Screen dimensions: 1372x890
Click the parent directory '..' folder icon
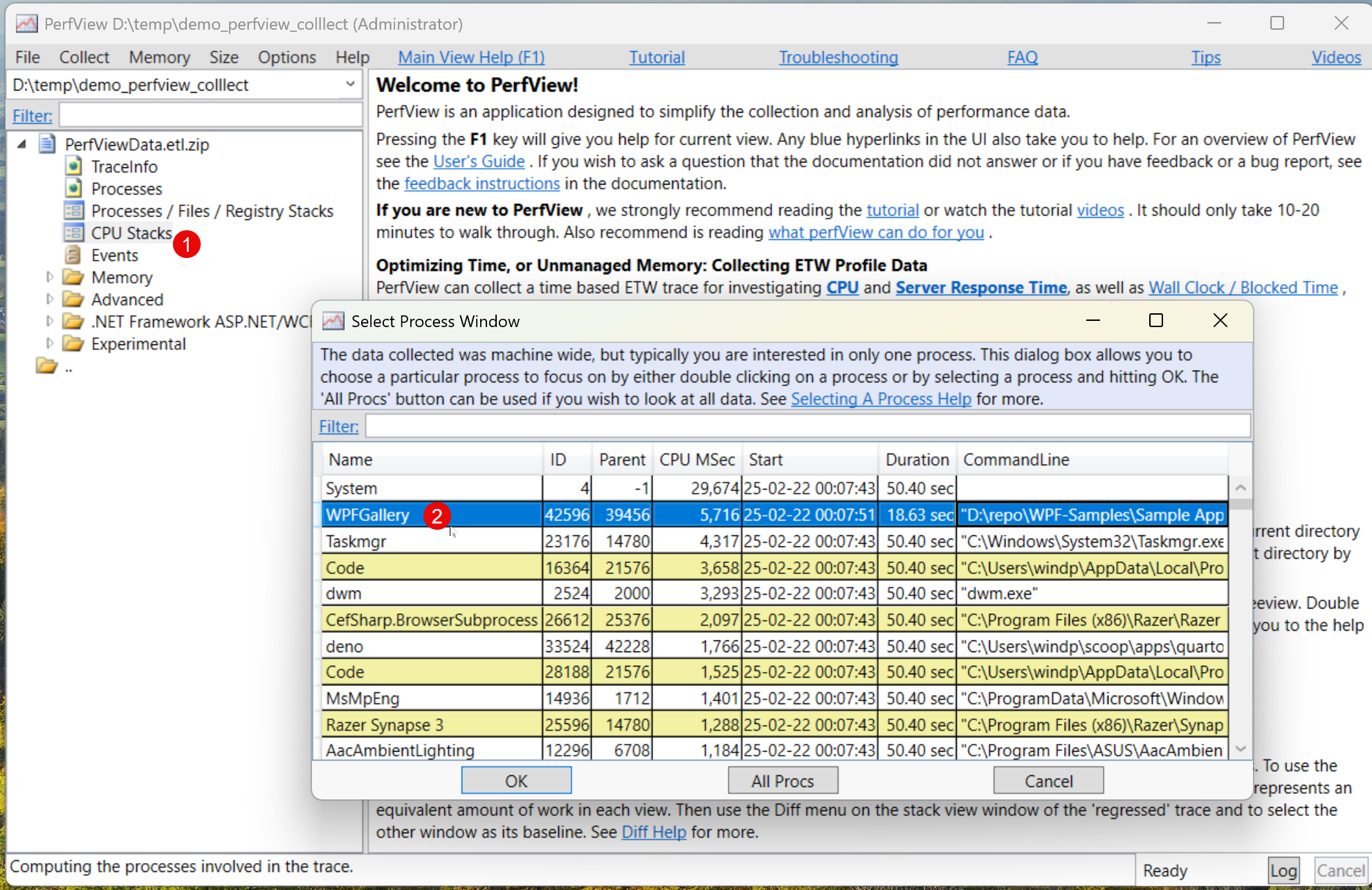[46, 365]
